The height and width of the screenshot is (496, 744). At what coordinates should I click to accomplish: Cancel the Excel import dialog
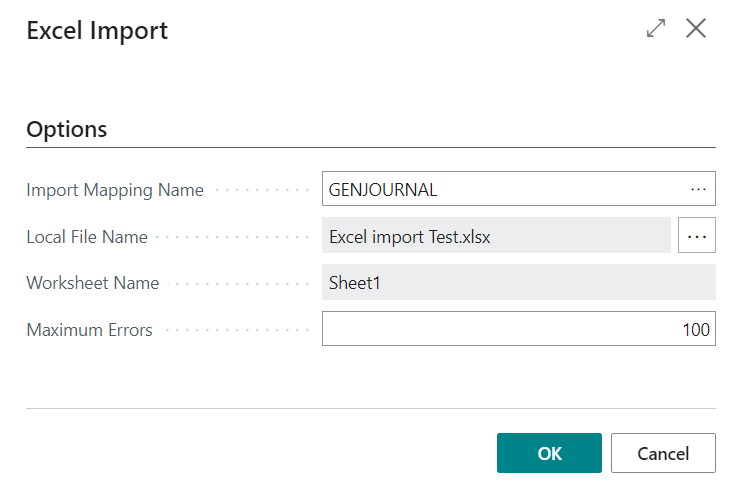(663, 453)
